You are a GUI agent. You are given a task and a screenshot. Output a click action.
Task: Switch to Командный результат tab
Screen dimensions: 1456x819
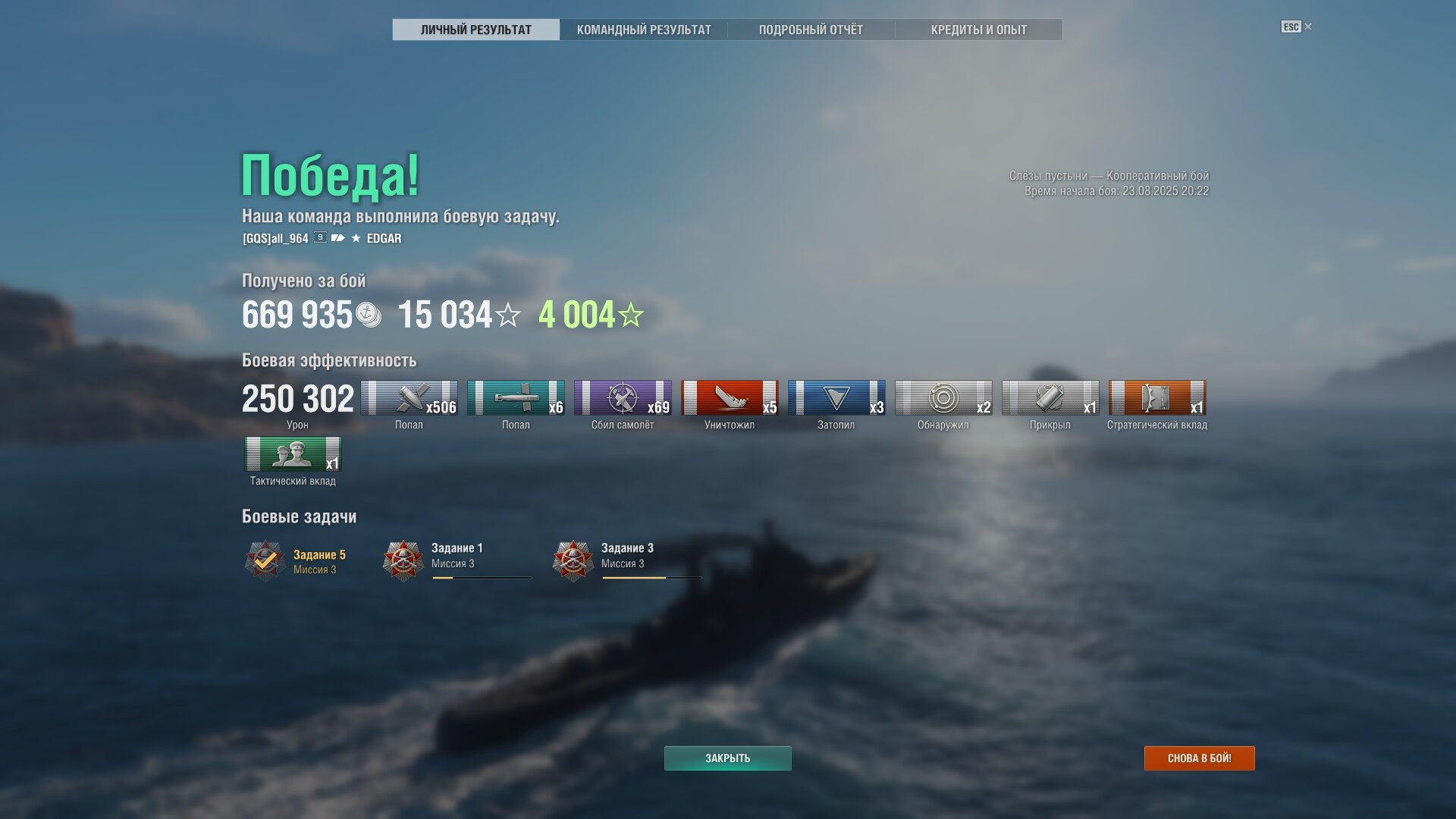pyautogui.click(x=644, y=30)
